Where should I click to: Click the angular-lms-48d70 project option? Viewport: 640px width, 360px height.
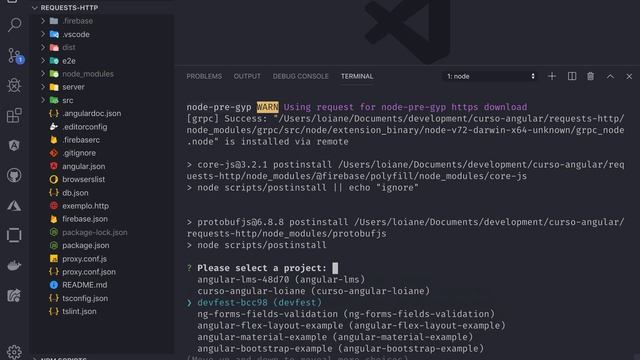[x=281, y=280]
